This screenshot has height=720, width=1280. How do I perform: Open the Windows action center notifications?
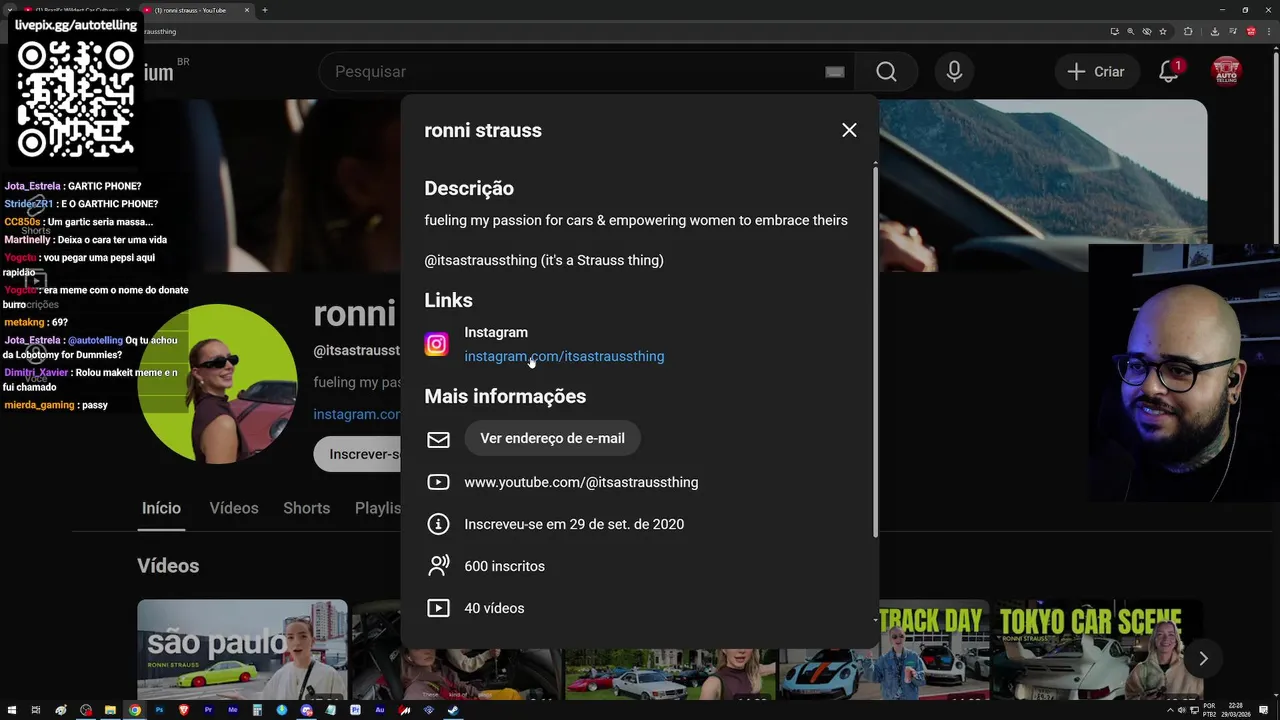pos(1265,710)
